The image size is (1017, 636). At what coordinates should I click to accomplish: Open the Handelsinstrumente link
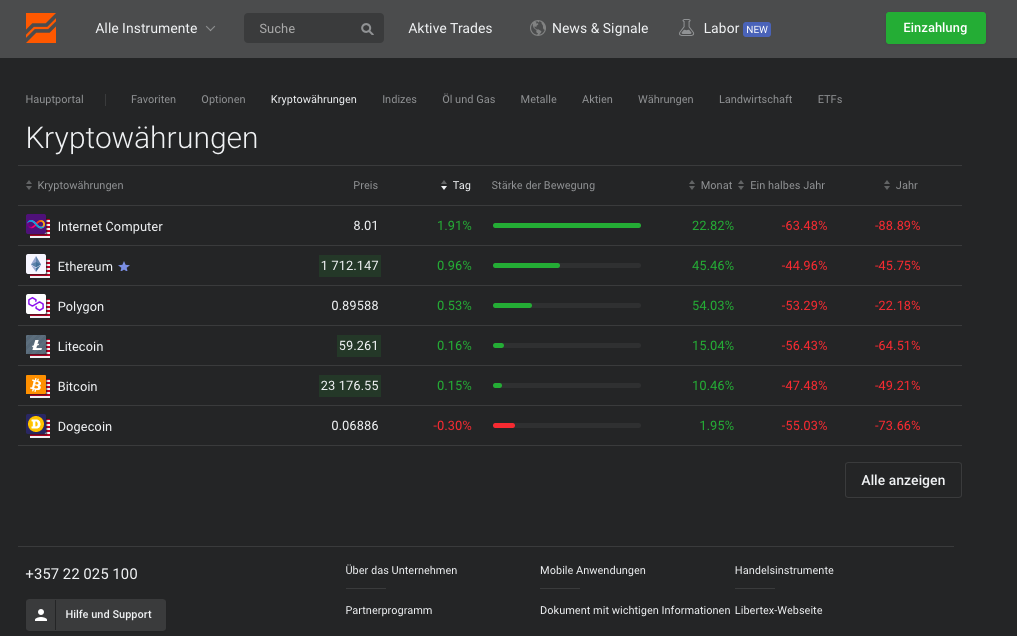tap(784, 571)
